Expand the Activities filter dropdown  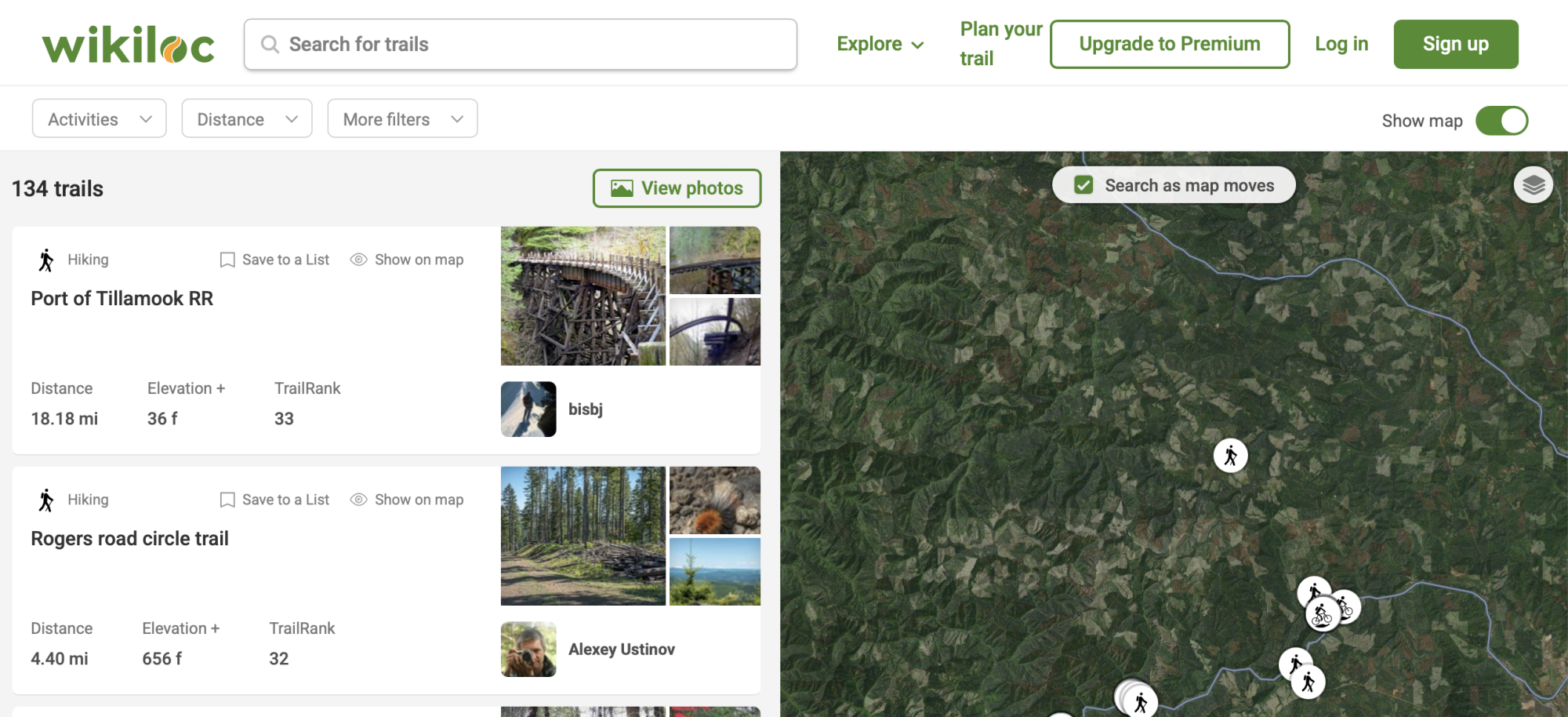click(100, 118)
